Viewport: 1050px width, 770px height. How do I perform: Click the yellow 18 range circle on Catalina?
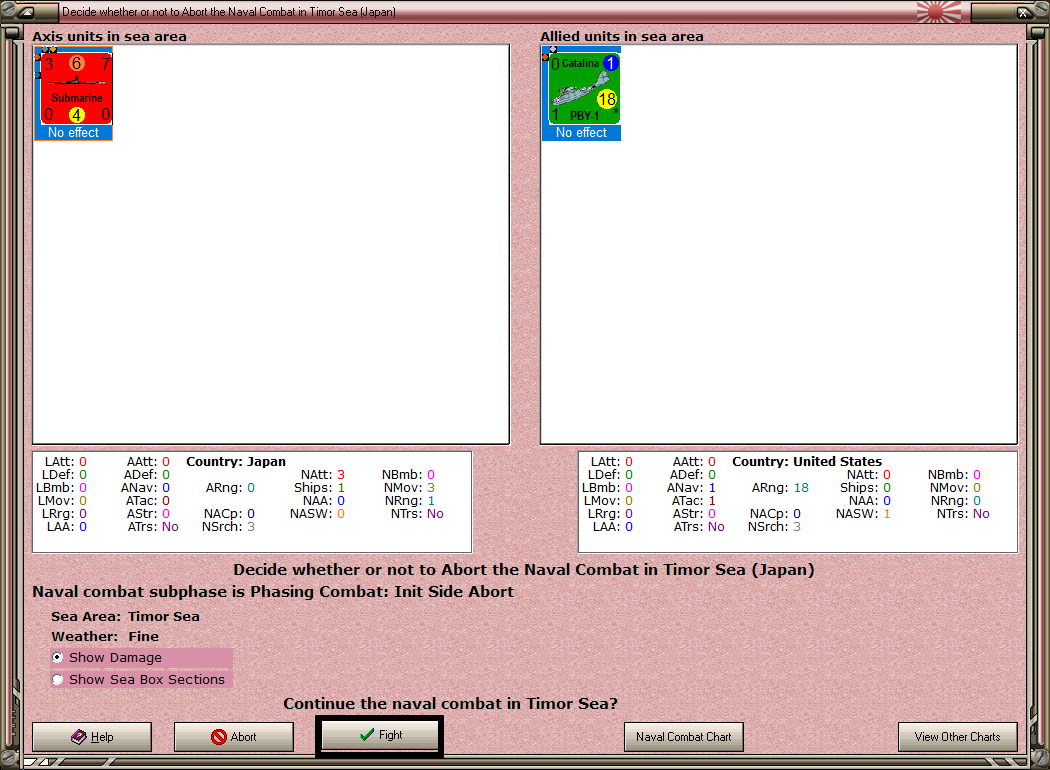pos(607,99)
